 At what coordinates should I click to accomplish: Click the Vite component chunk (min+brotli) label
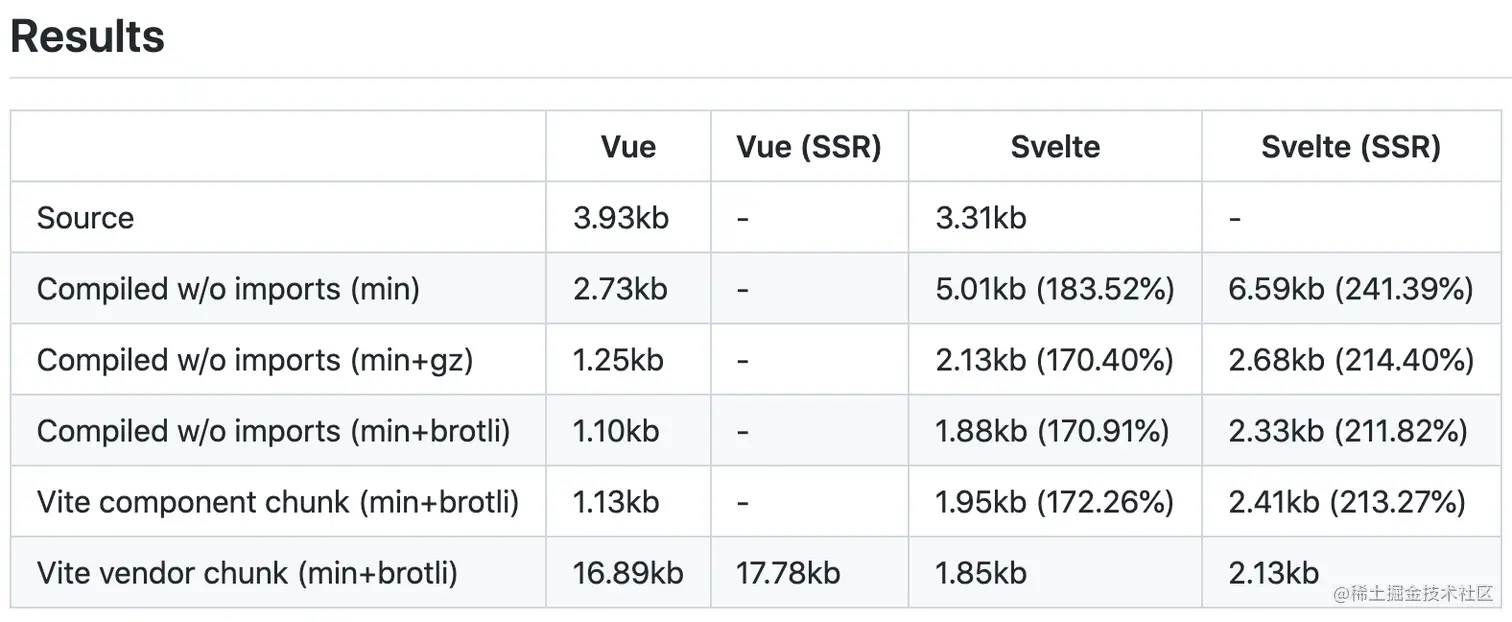coord(277,502)
